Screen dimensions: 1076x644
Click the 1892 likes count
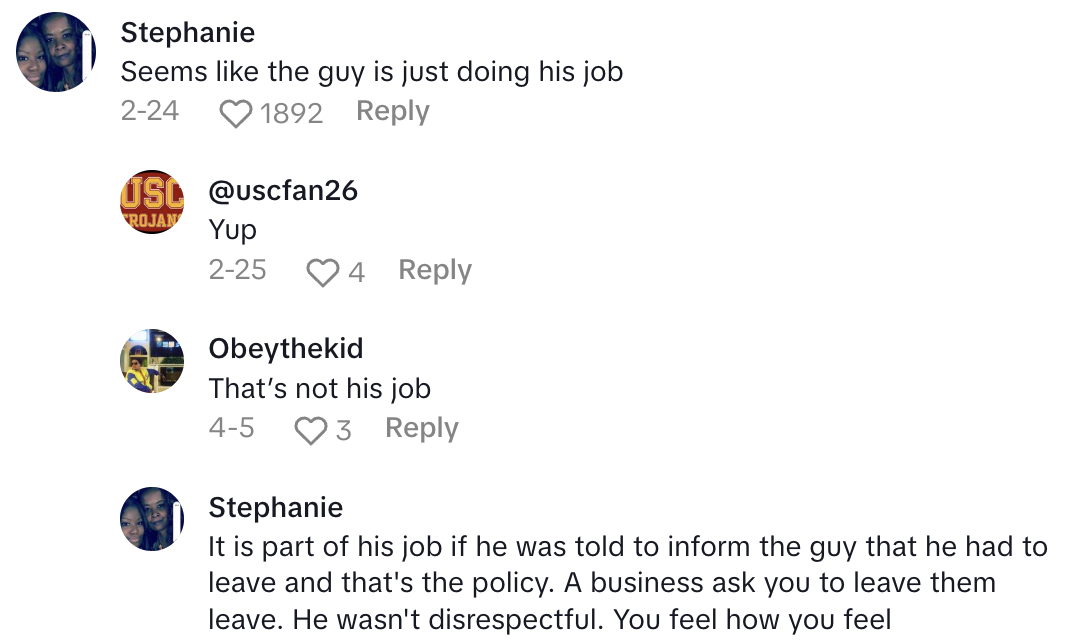291,114
